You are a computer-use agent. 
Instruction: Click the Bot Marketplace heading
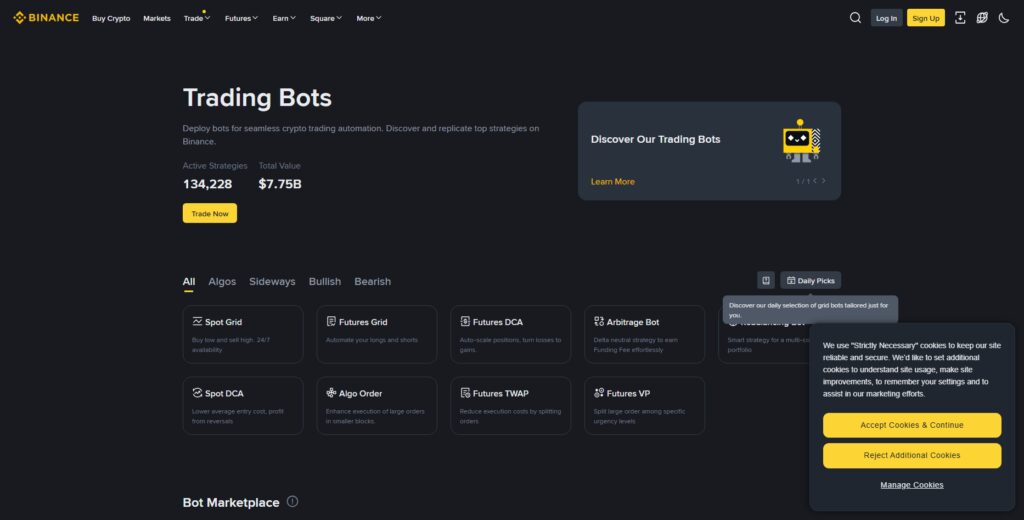click(231, 502)
